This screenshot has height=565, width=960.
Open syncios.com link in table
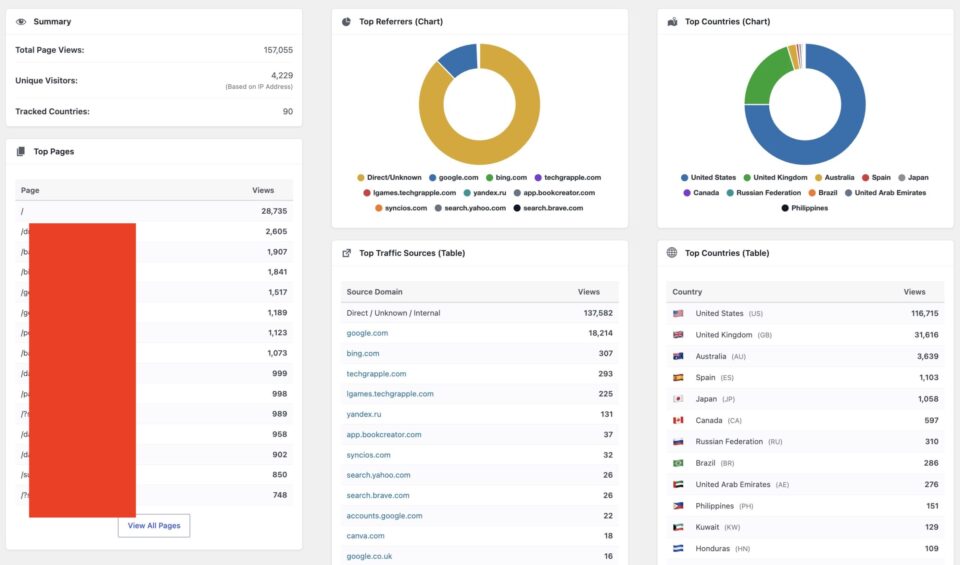369,455
